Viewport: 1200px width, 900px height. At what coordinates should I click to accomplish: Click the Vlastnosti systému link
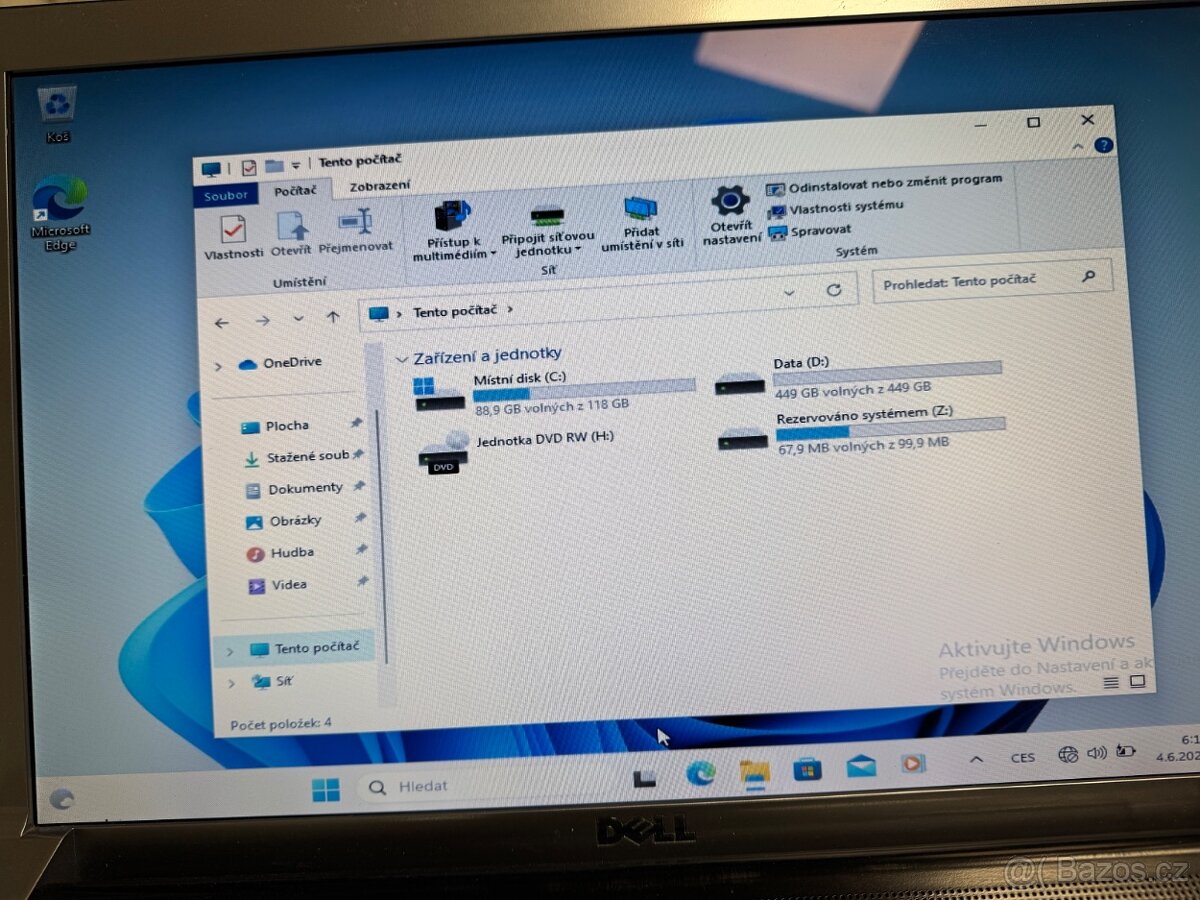point(845,209)
